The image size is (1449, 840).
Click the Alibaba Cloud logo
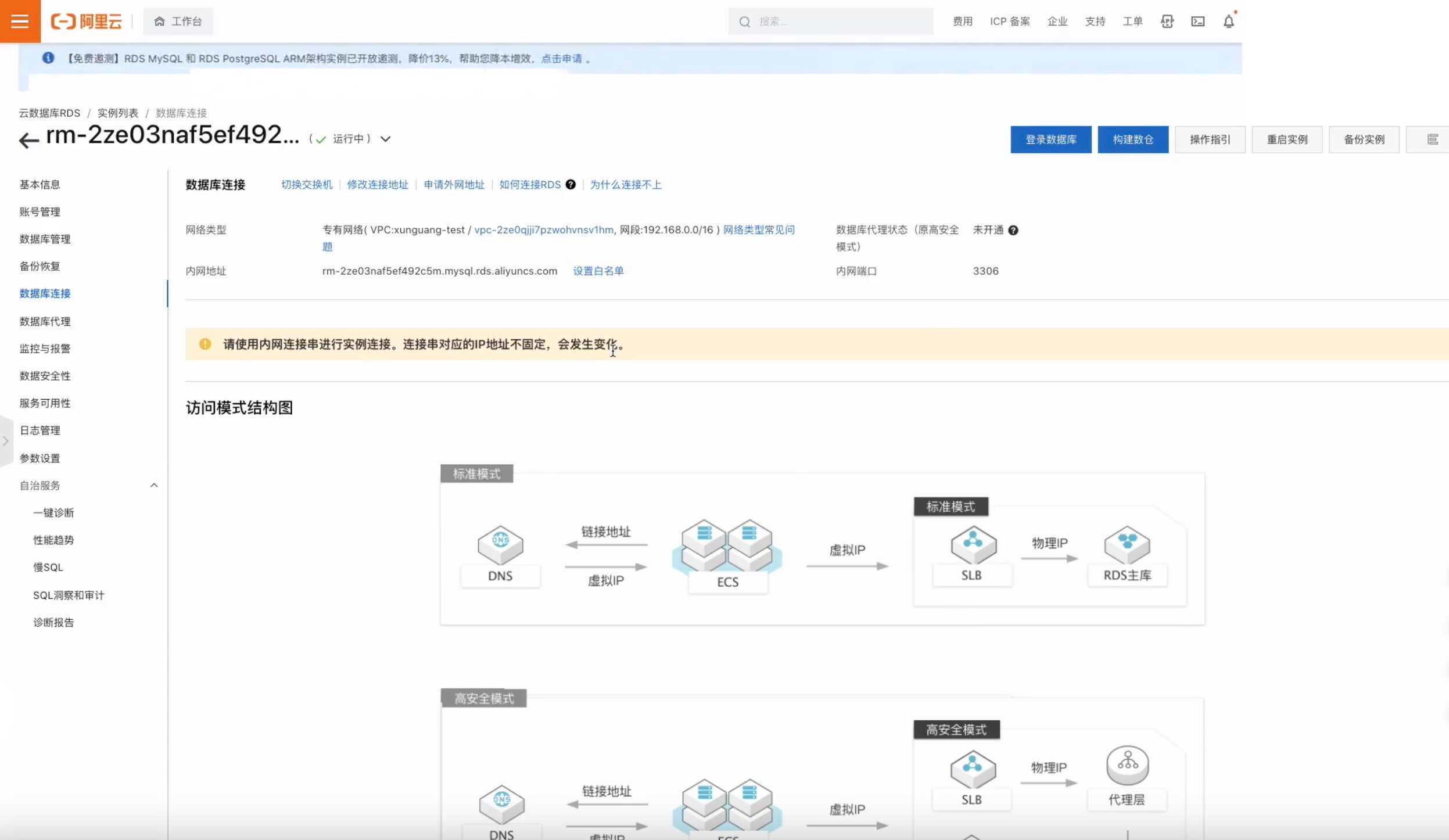point(87,21)
